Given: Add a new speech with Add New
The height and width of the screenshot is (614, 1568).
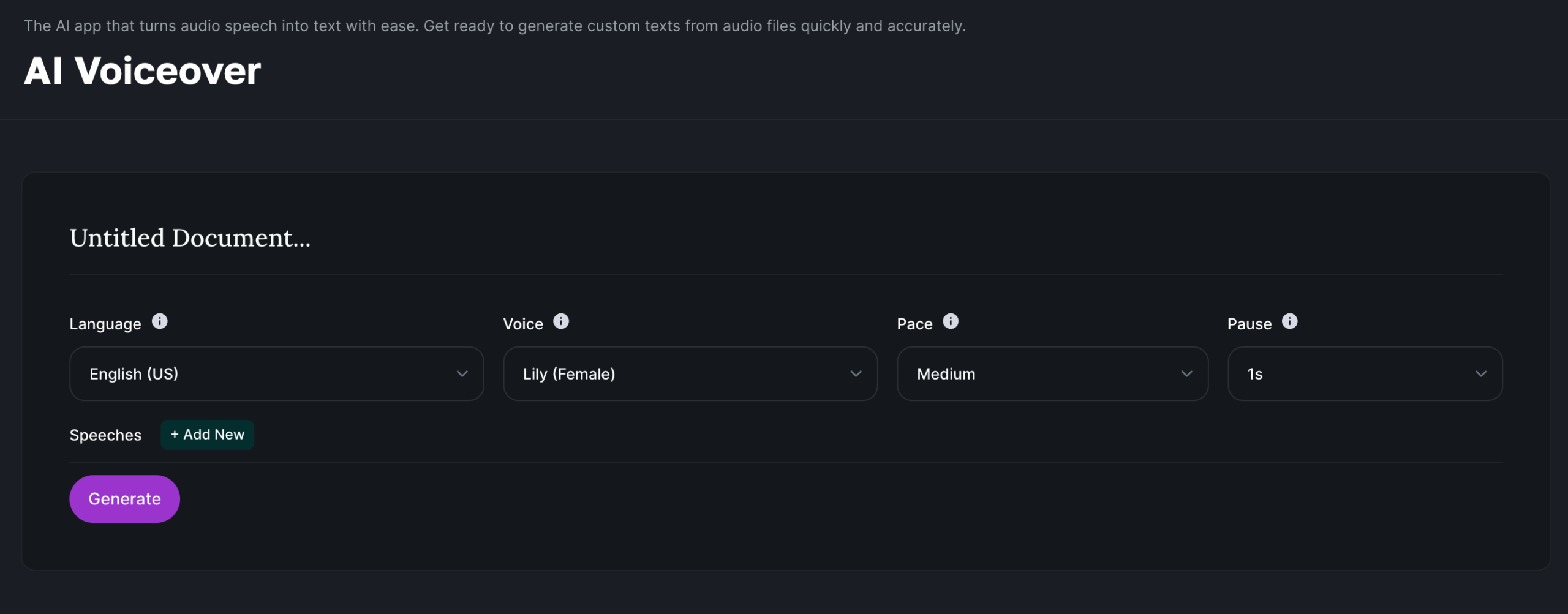Looking at the screenshot, I should (x=208, y=435).
